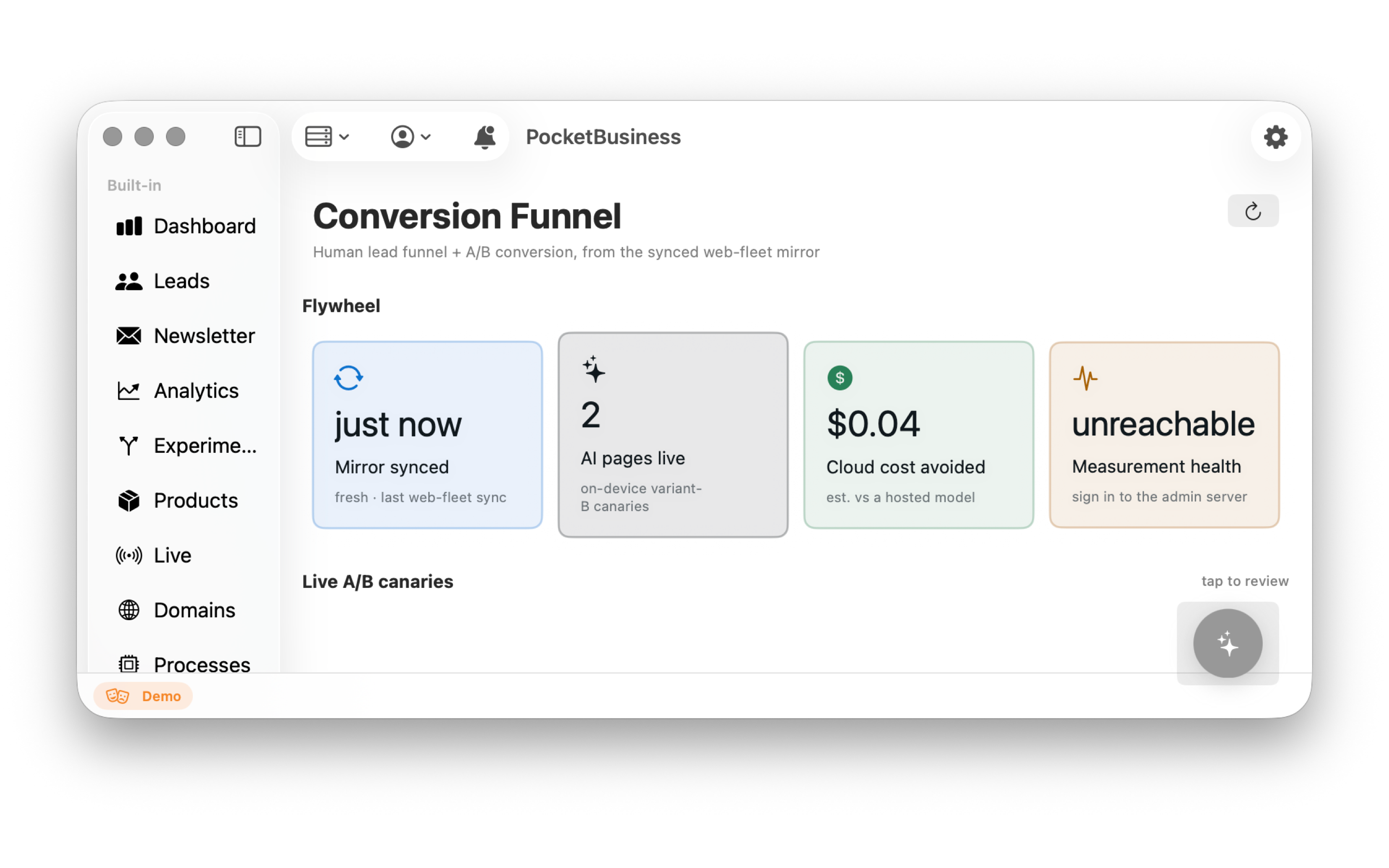Open the Cloud cost avoided card

pos(918,434)
